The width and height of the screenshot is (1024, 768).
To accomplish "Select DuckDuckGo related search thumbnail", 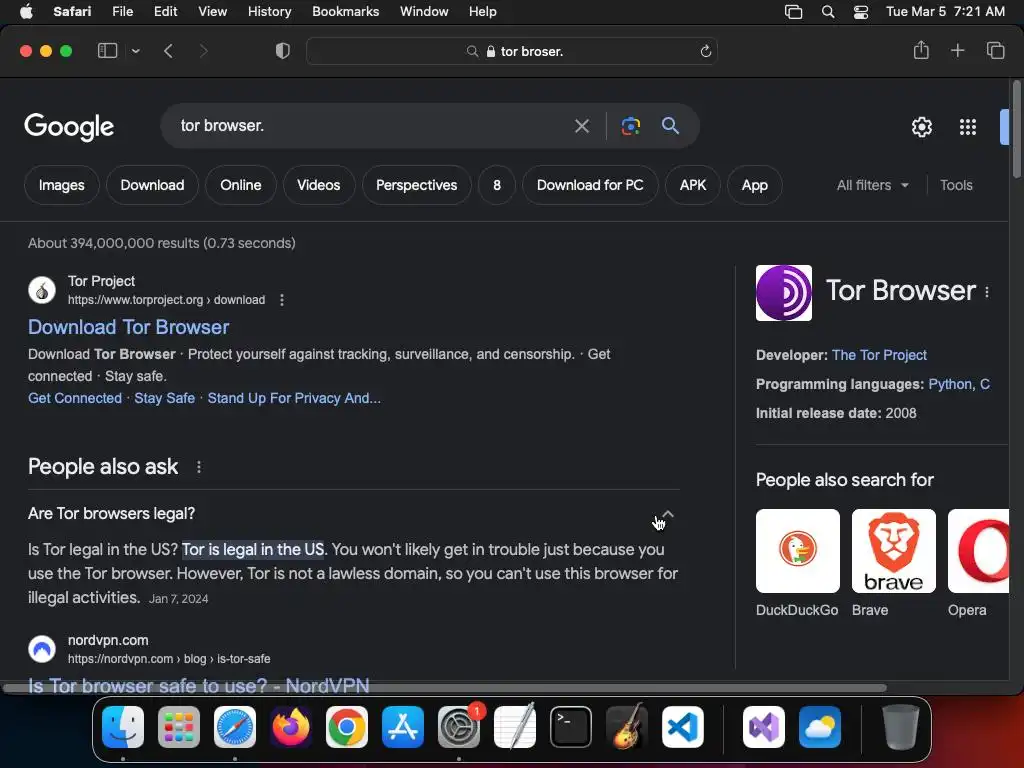I will tap(797, 551).
